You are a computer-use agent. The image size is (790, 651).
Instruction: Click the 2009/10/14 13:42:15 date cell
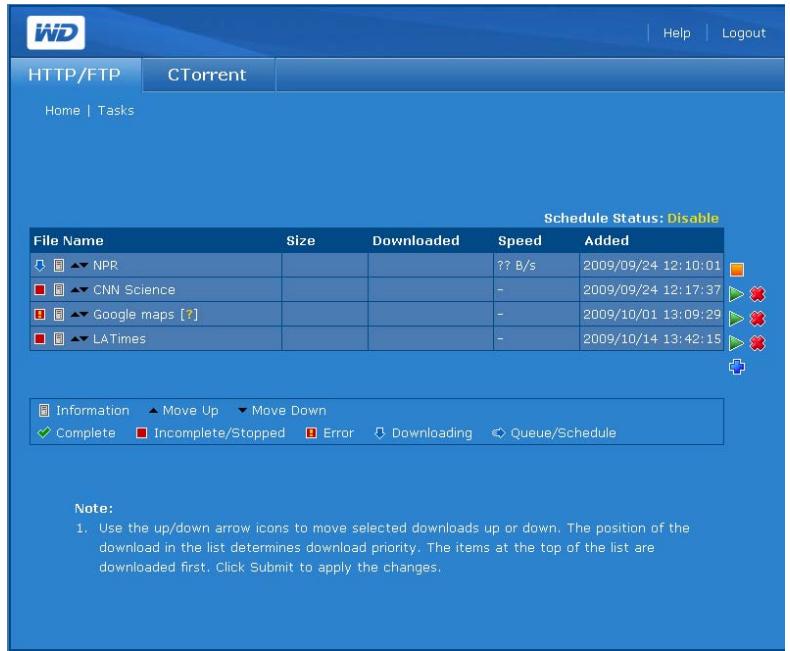pyautogui.click(x=652, y=339)
